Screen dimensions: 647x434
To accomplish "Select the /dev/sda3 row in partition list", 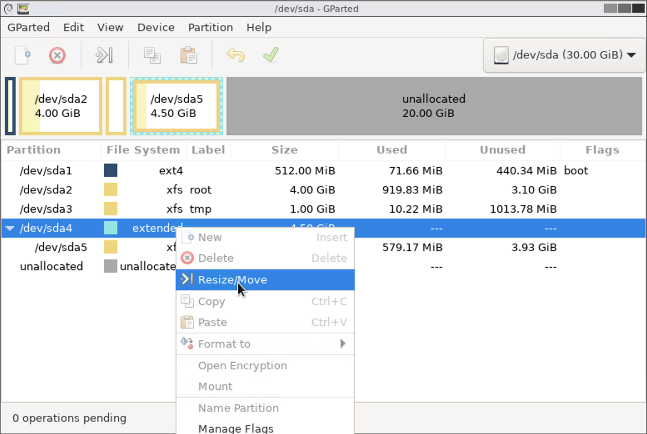I will pos(323,209).
